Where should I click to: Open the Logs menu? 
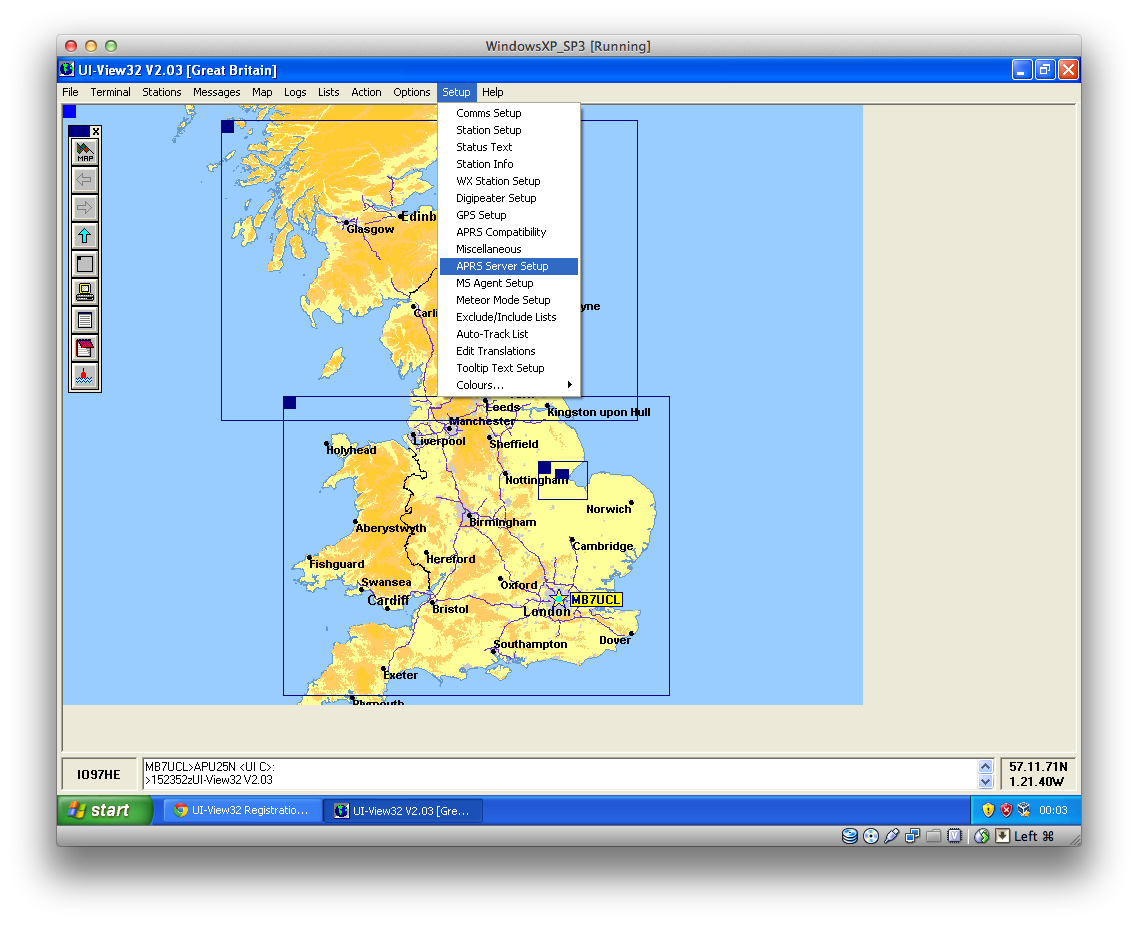[x=295, y=92]
